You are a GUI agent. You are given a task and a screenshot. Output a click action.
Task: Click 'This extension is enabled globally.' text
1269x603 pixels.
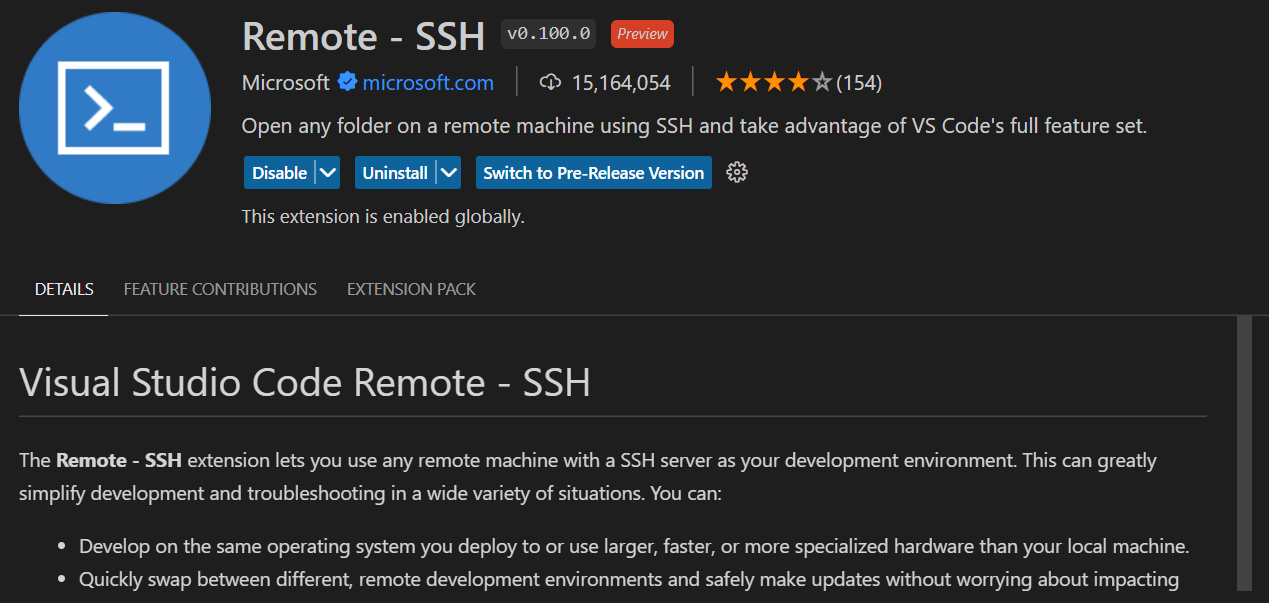point(383,216)
